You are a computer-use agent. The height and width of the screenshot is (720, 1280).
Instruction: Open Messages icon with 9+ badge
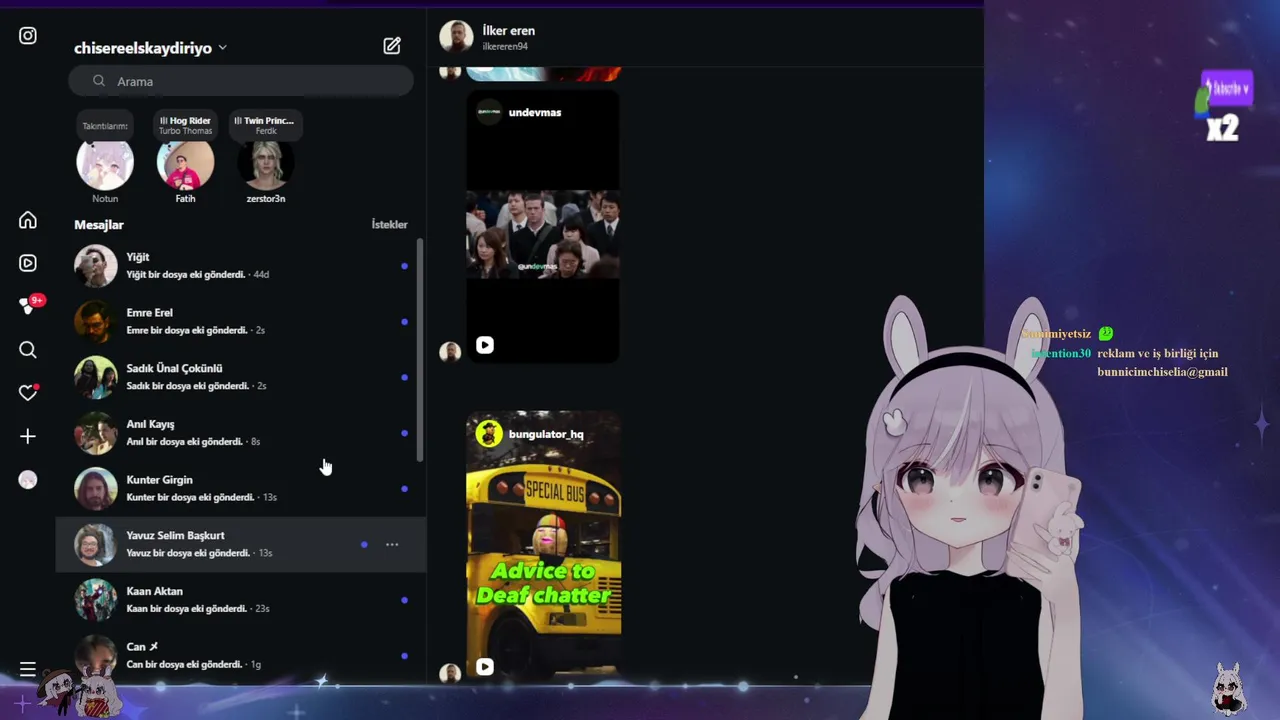click(x=30, y=305)
